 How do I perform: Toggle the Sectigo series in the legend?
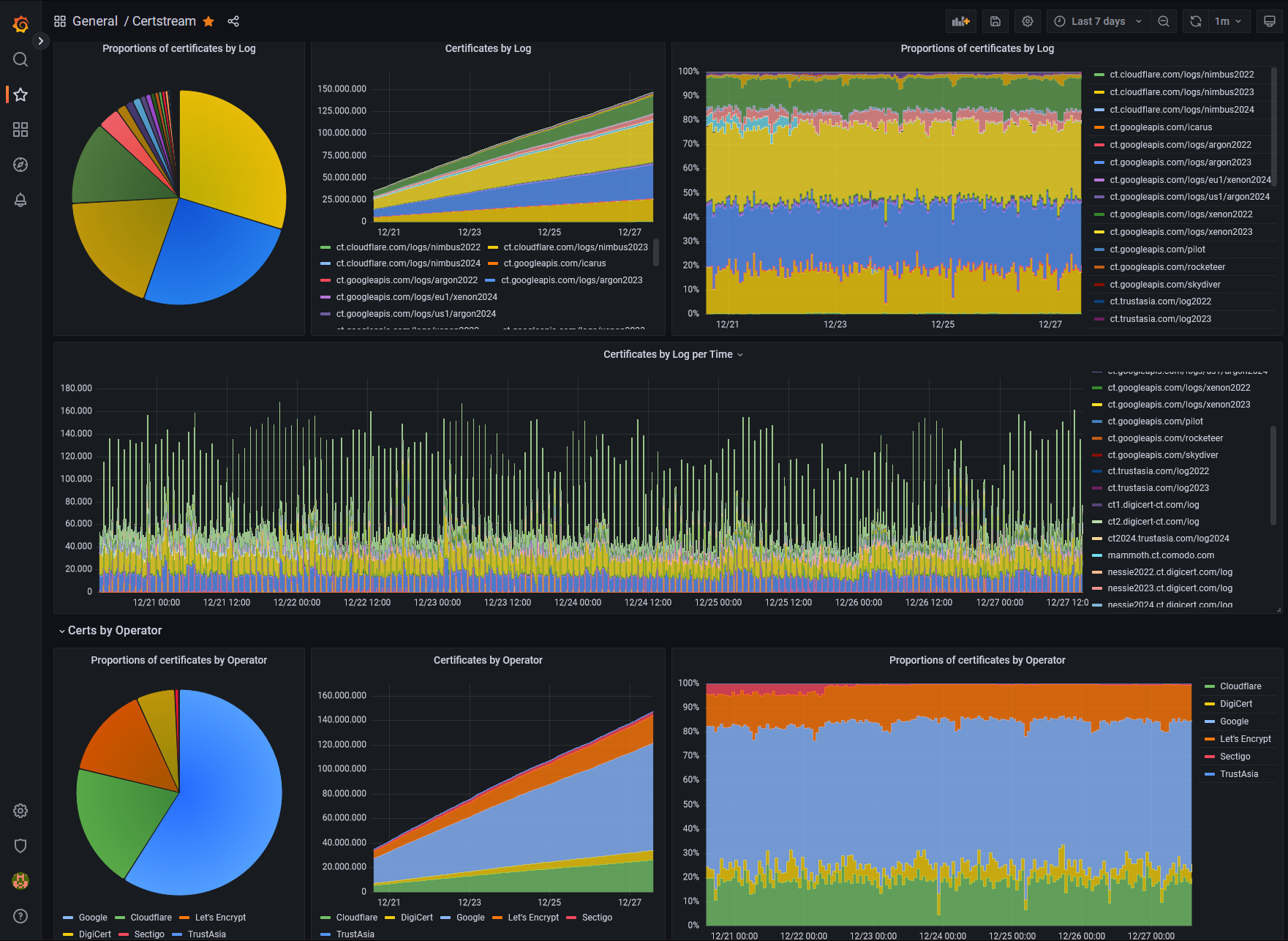(1234, 756)
